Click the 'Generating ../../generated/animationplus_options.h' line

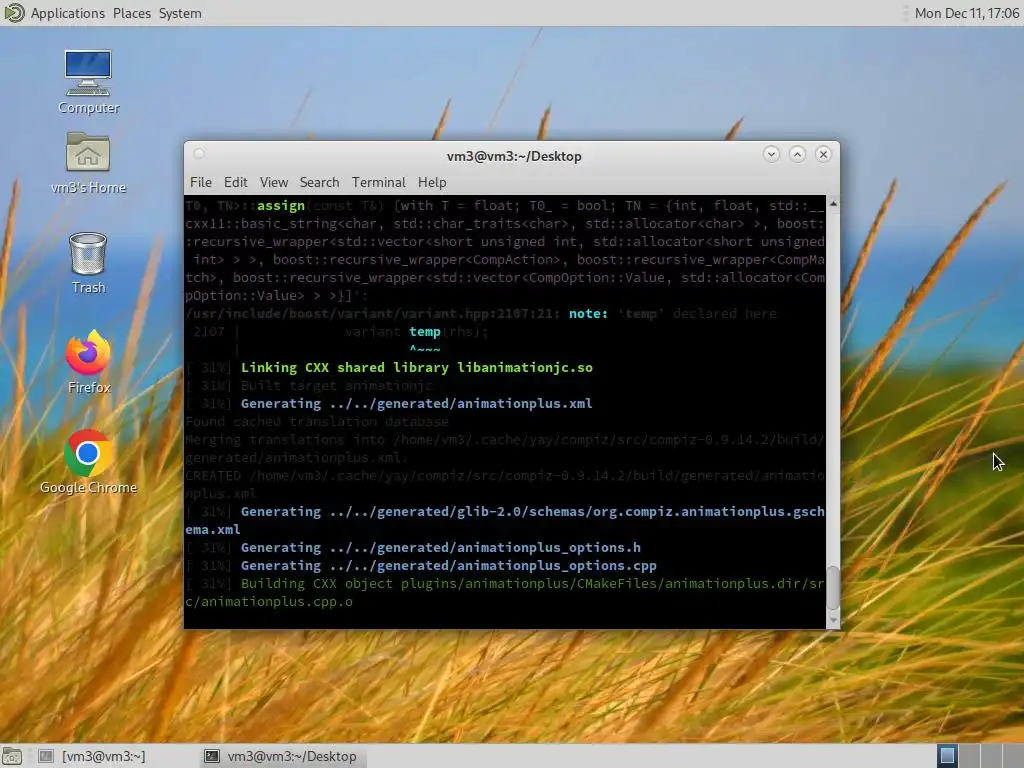(x=441, y=547)
